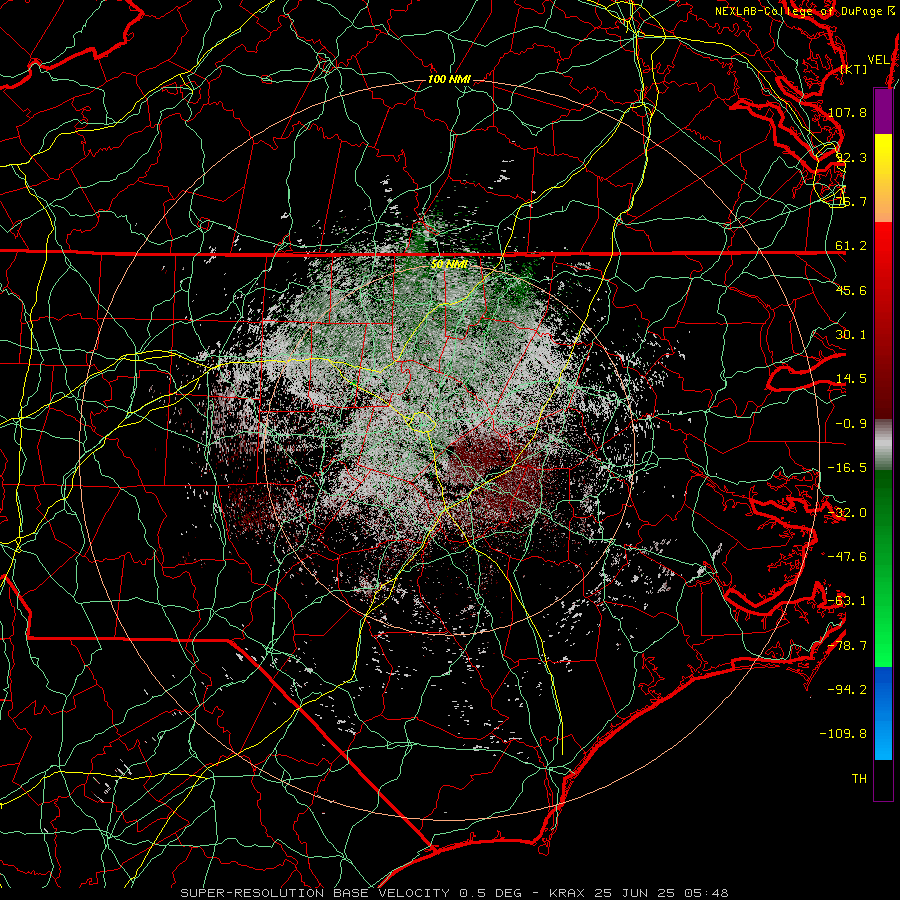Click the -109.8 velocity scale value
Image resolution: width=900 pixels, height=900 pixels.
843,734
